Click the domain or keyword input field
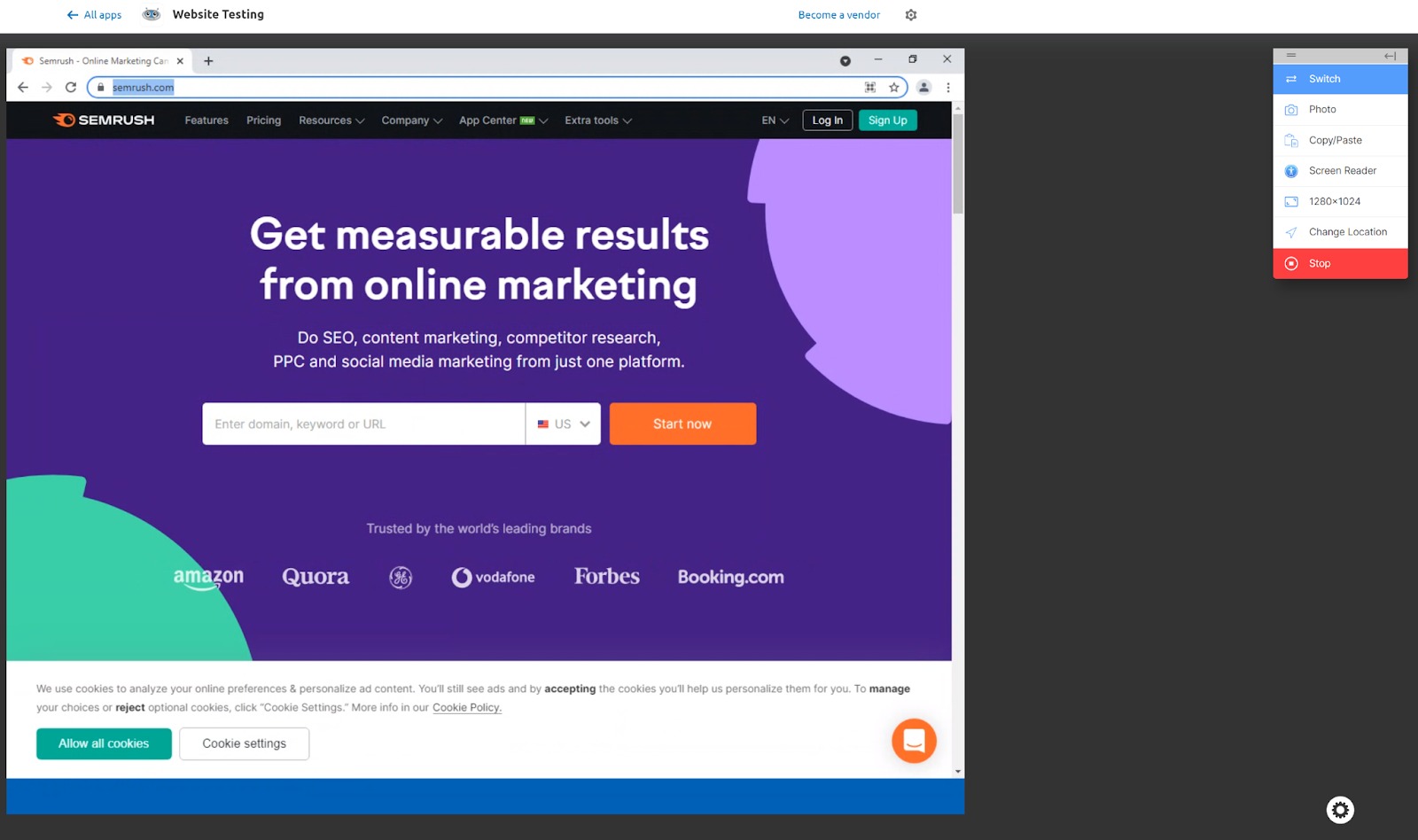 362,424
